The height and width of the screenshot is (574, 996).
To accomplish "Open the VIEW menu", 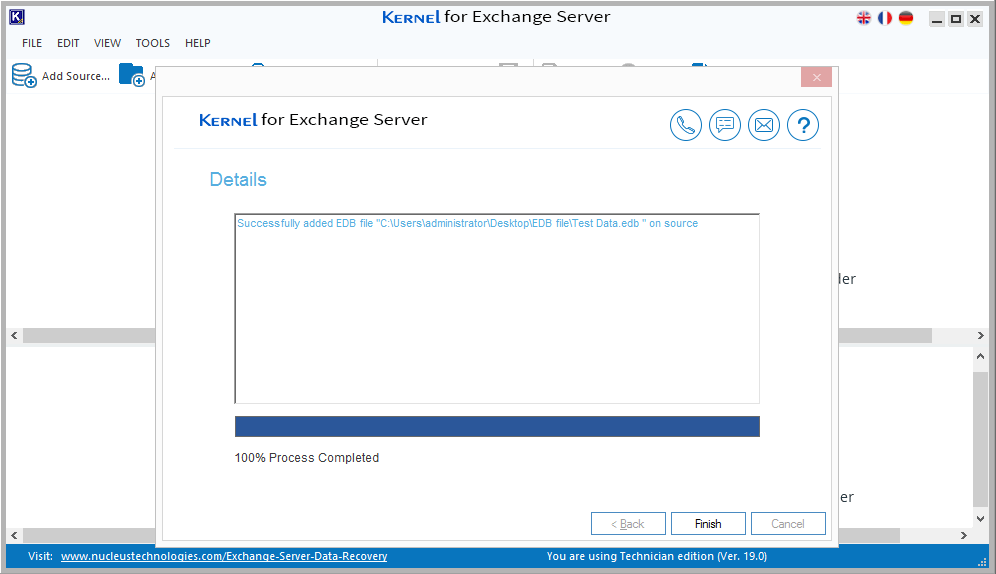I will tap(107, 43).
